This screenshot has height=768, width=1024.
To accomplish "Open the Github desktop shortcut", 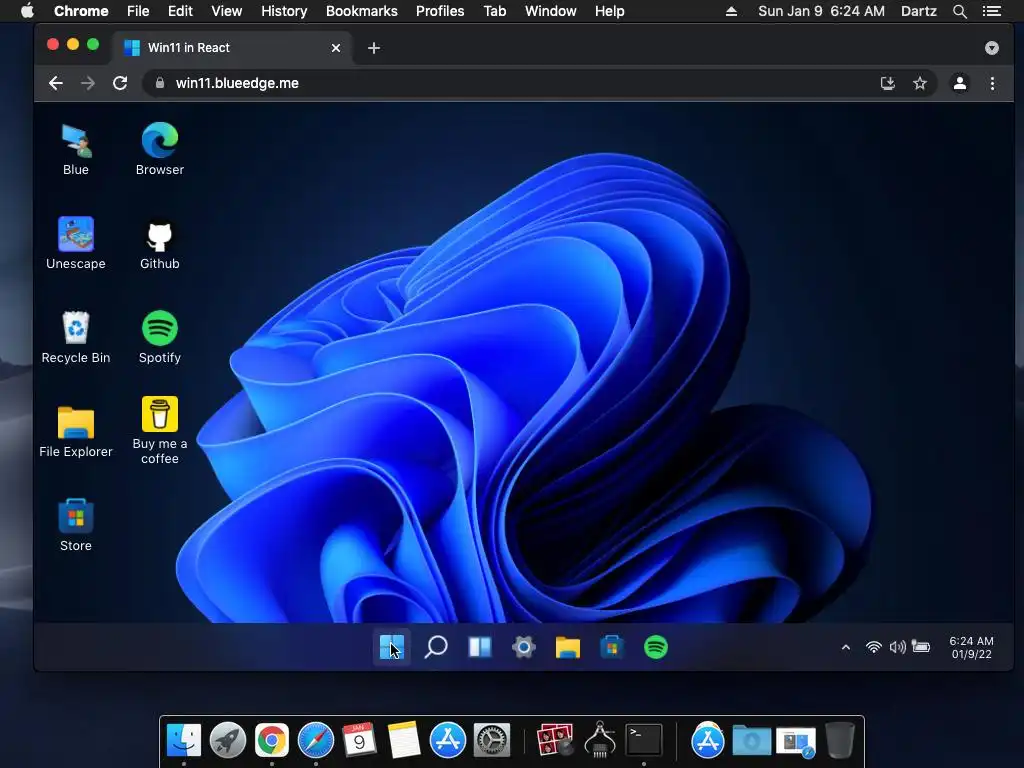I will click(x=159, y=245).
